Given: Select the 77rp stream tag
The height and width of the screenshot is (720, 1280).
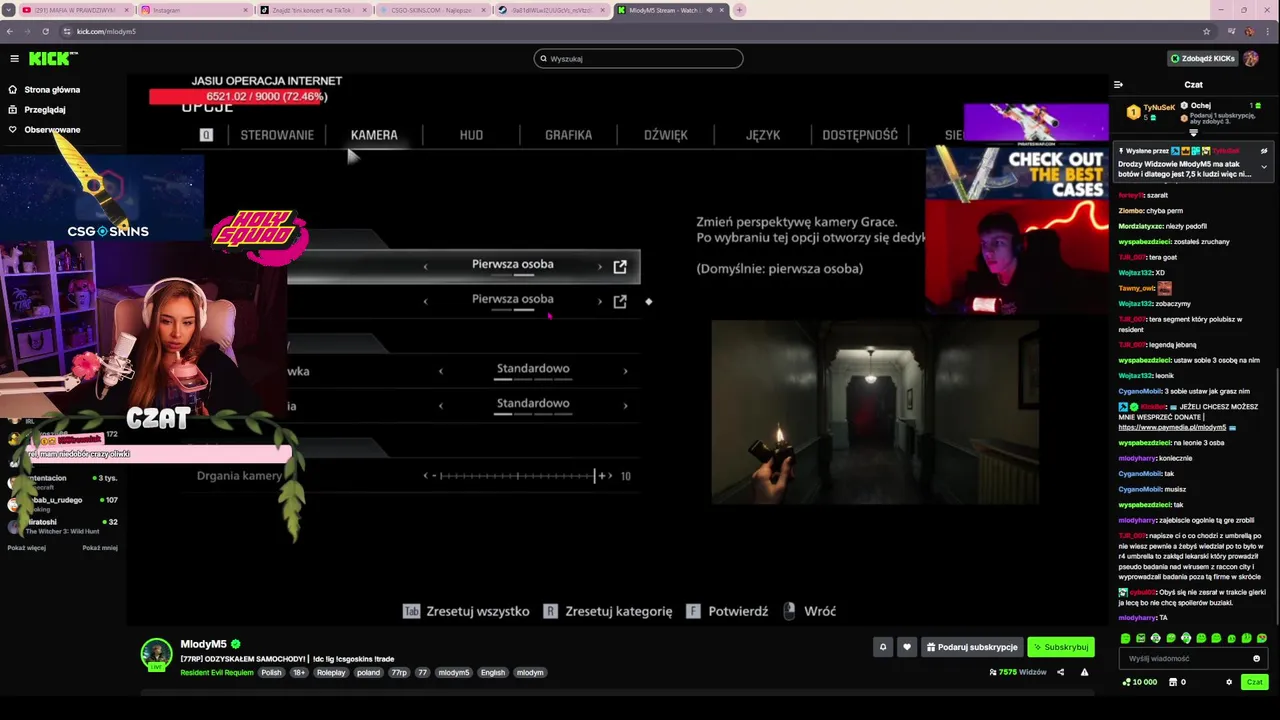Looking at the screenshot, I should click(x=399, y=673).
